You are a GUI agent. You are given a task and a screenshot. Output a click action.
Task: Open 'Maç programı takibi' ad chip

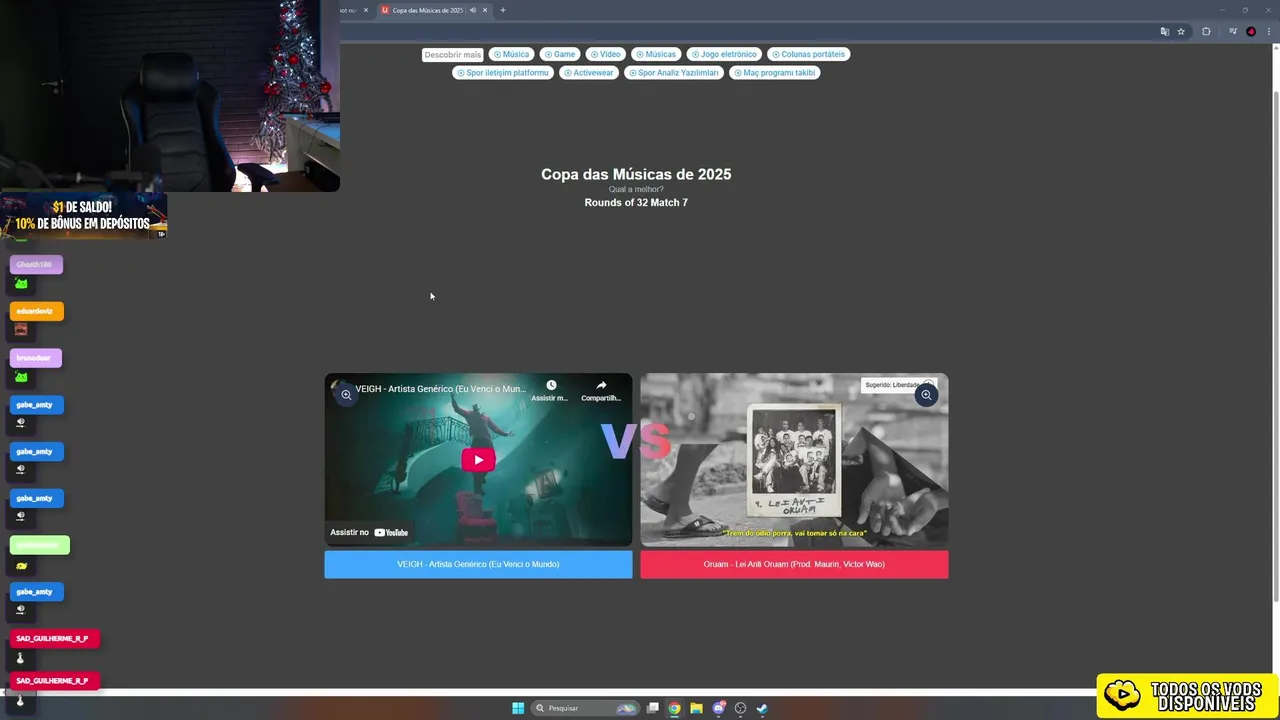pos(774,72)
